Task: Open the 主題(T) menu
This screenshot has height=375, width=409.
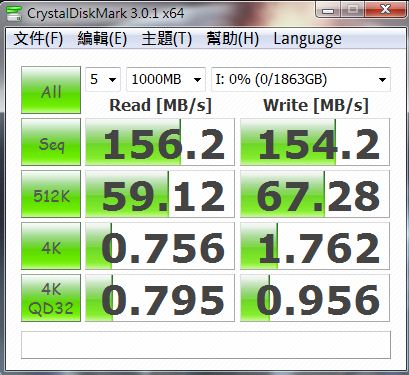Action: [x=166, y=39]
